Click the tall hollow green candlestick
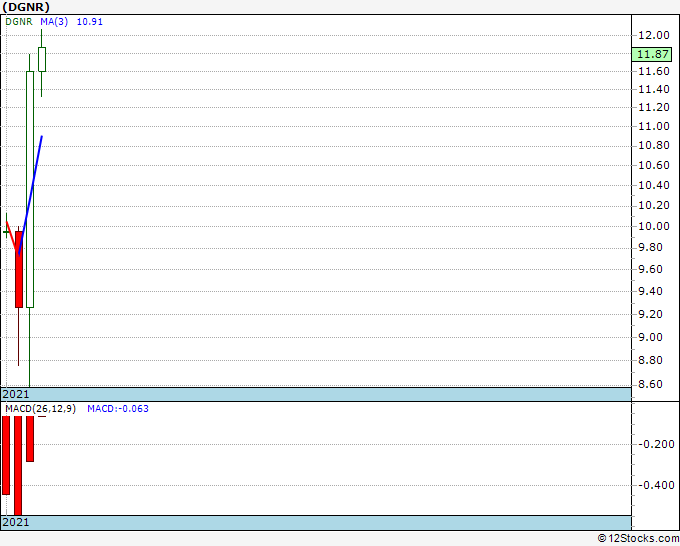 tap(30, 190)
